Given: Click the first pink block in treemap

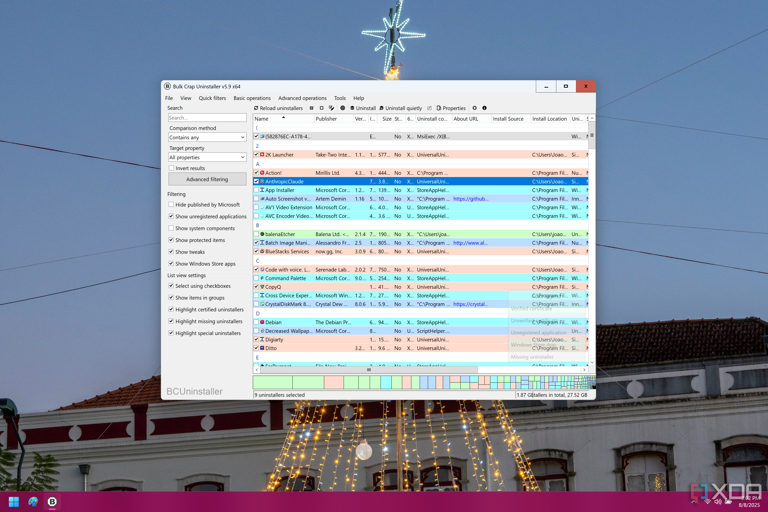Looking at the screenshot, I should (334, 382).
